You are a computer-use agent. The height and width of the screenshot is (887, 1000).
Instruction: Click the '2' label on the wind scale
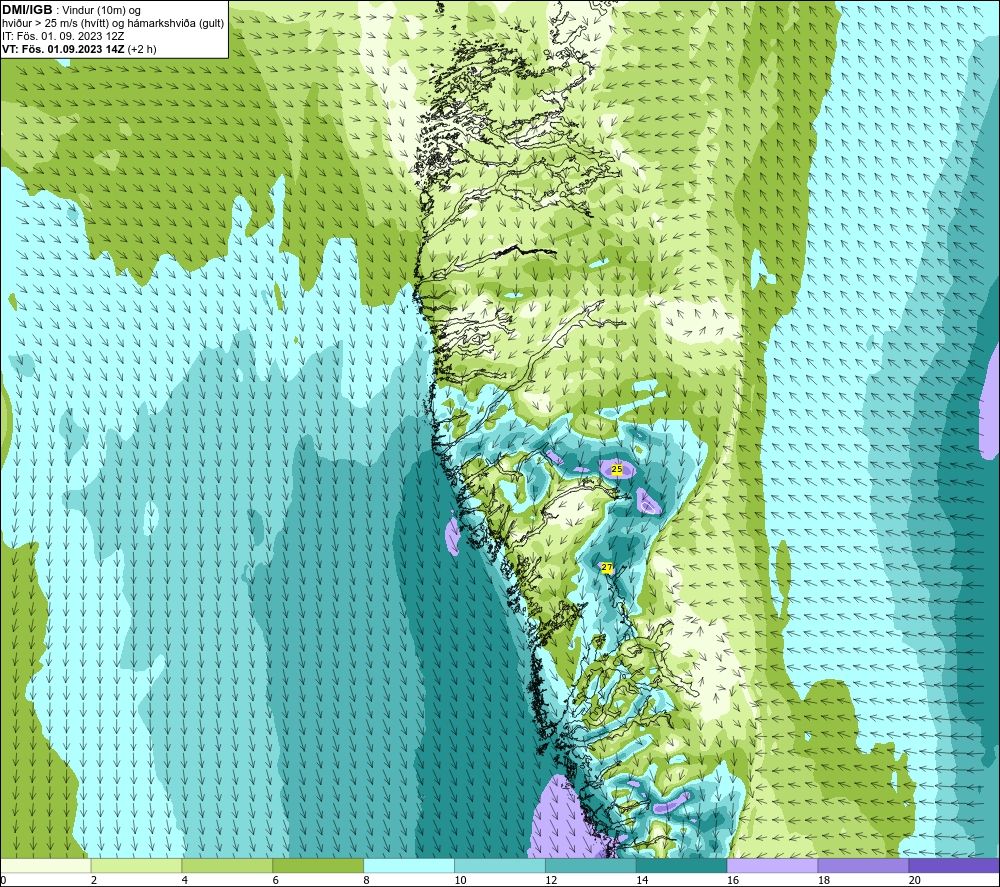click(x=94, y=880)
